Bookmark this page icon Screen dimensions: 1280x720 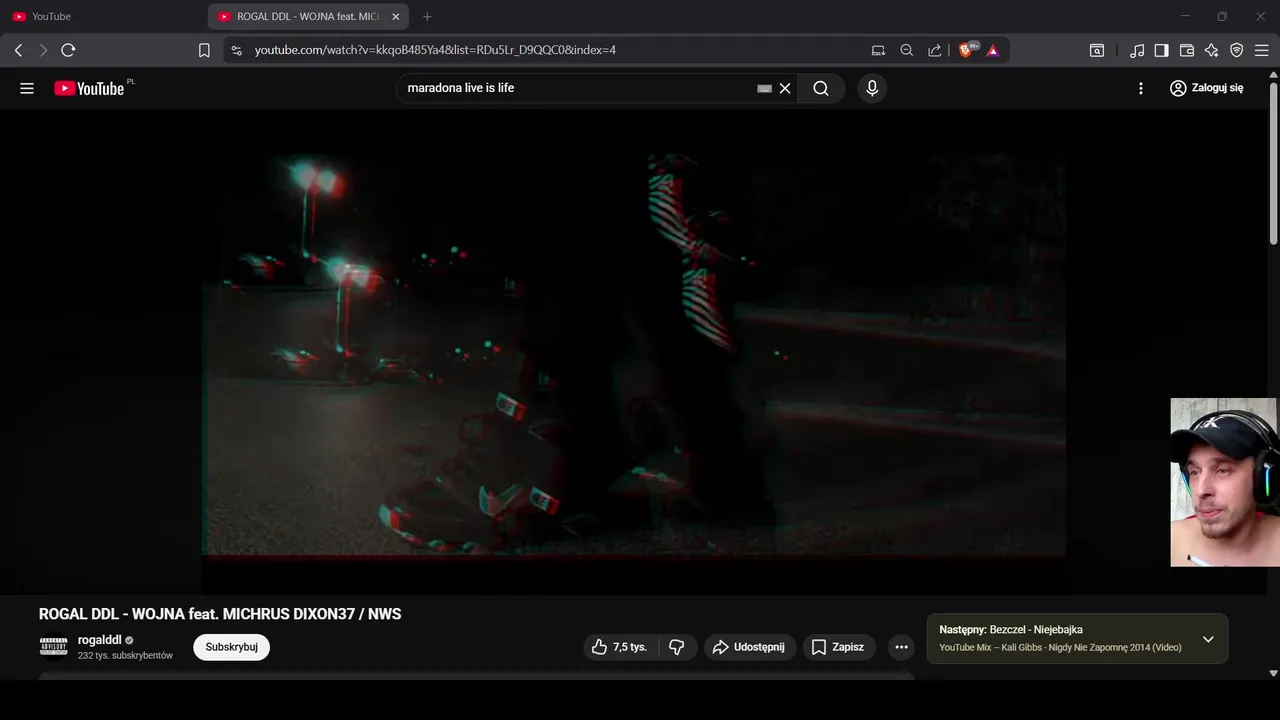pyautogui.click(x=204, y=50)
